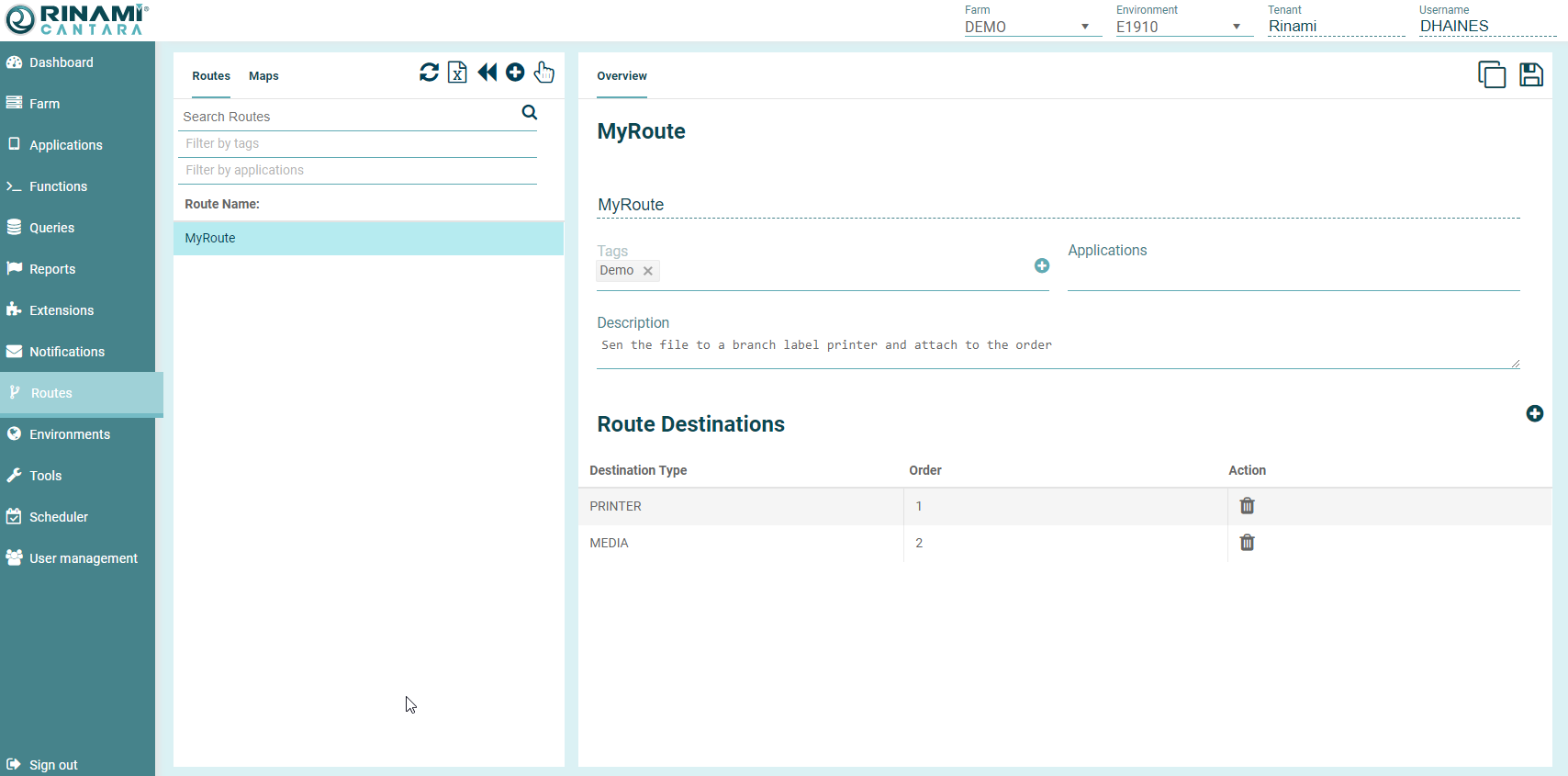Click Sign out in sidebar

(x=53, y=765)
